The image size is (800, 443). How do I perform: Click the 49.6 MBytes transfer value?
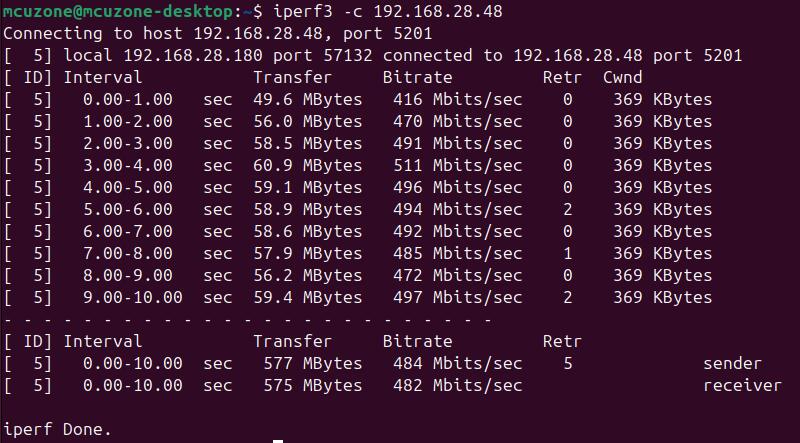coord(308,100)
